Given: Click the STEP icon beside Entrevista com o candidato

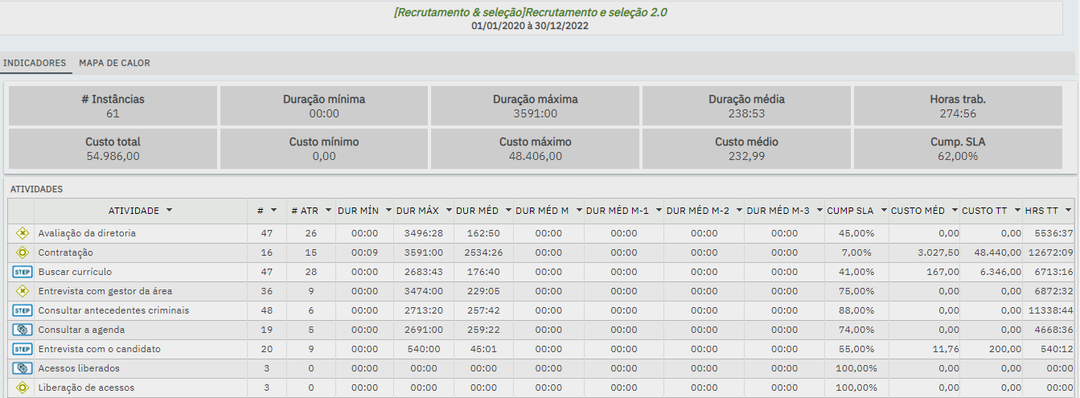Looking at the screenshot, I should point(22,348).
